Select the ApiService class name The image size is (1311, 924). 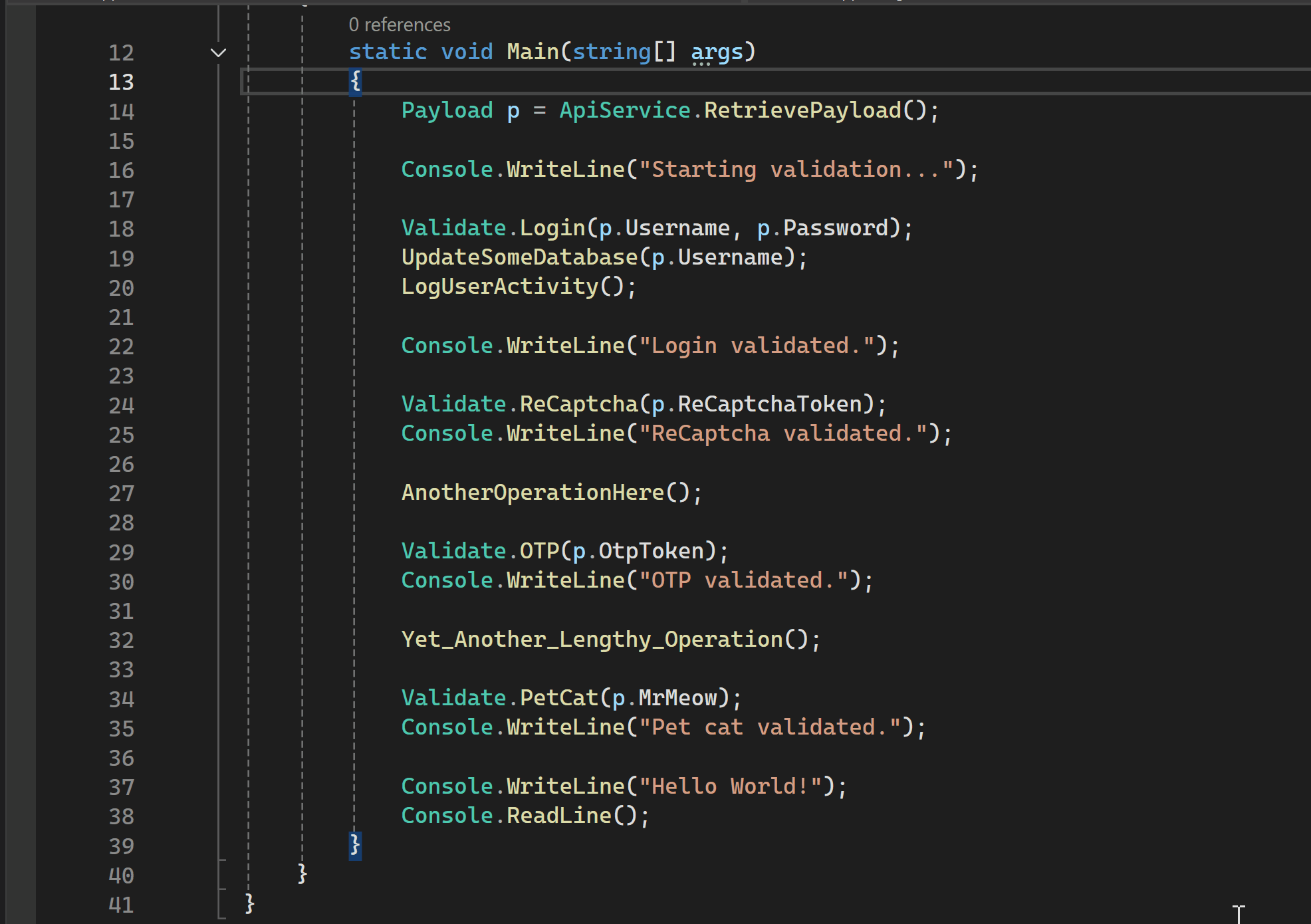pyautogui.click(x=624, y=110)
